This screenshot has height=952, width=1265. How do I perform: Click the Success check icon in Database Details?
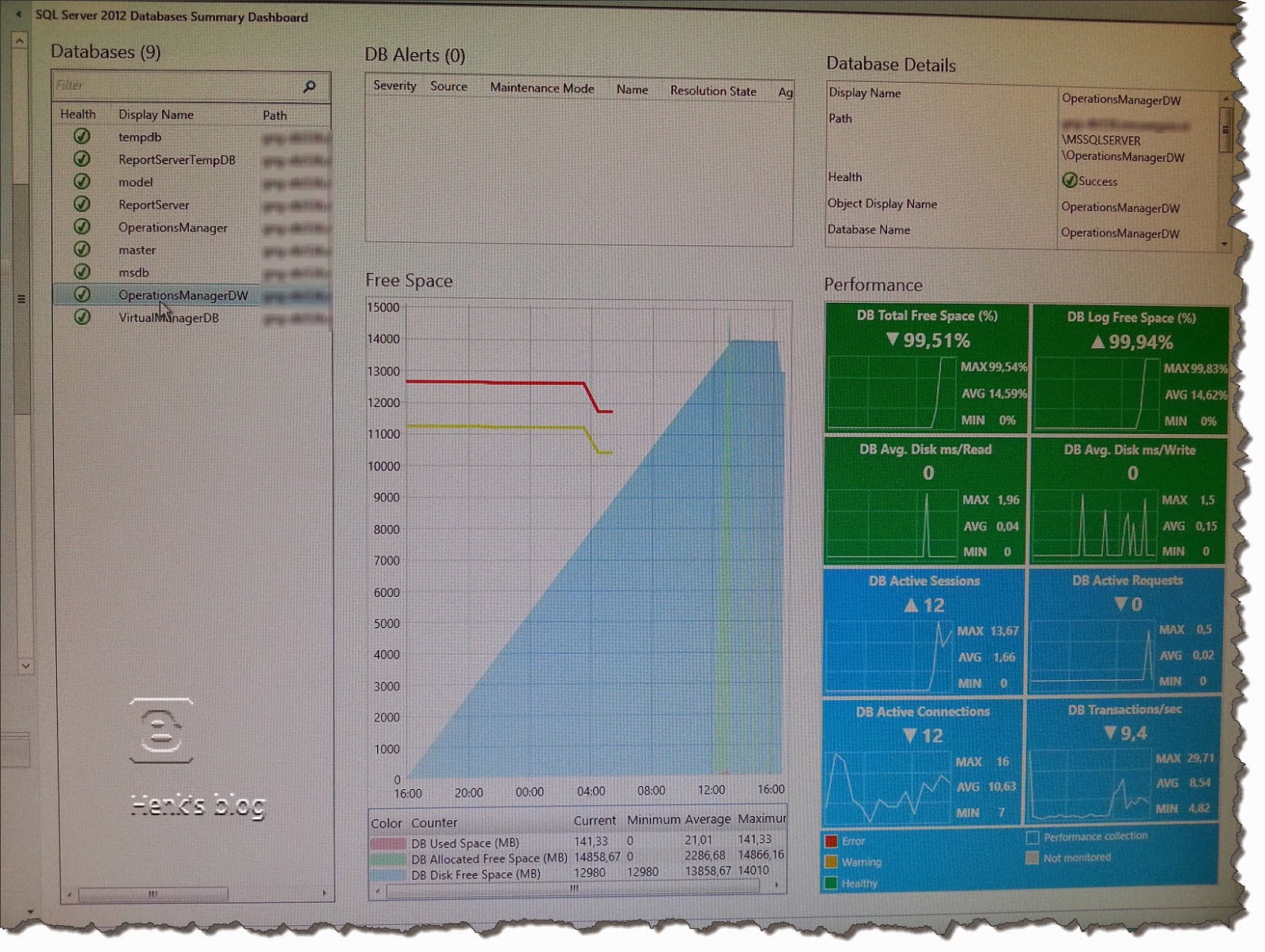(x=1070, y=180)
